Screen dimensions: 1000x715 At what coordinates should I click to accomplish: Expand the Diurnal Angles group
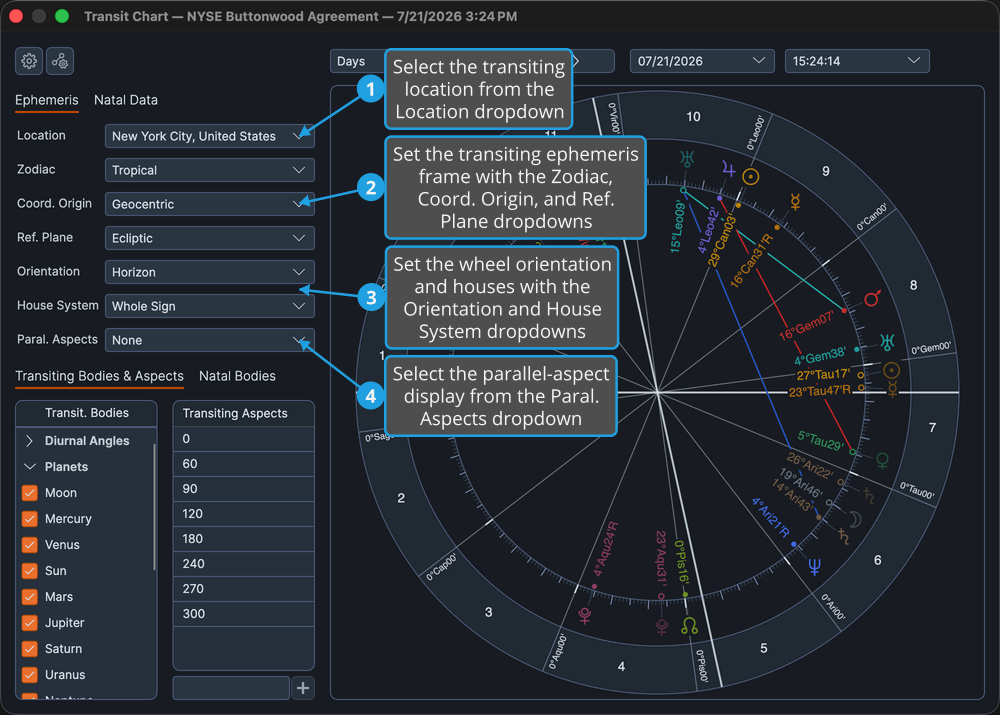[x=29, y=441]
